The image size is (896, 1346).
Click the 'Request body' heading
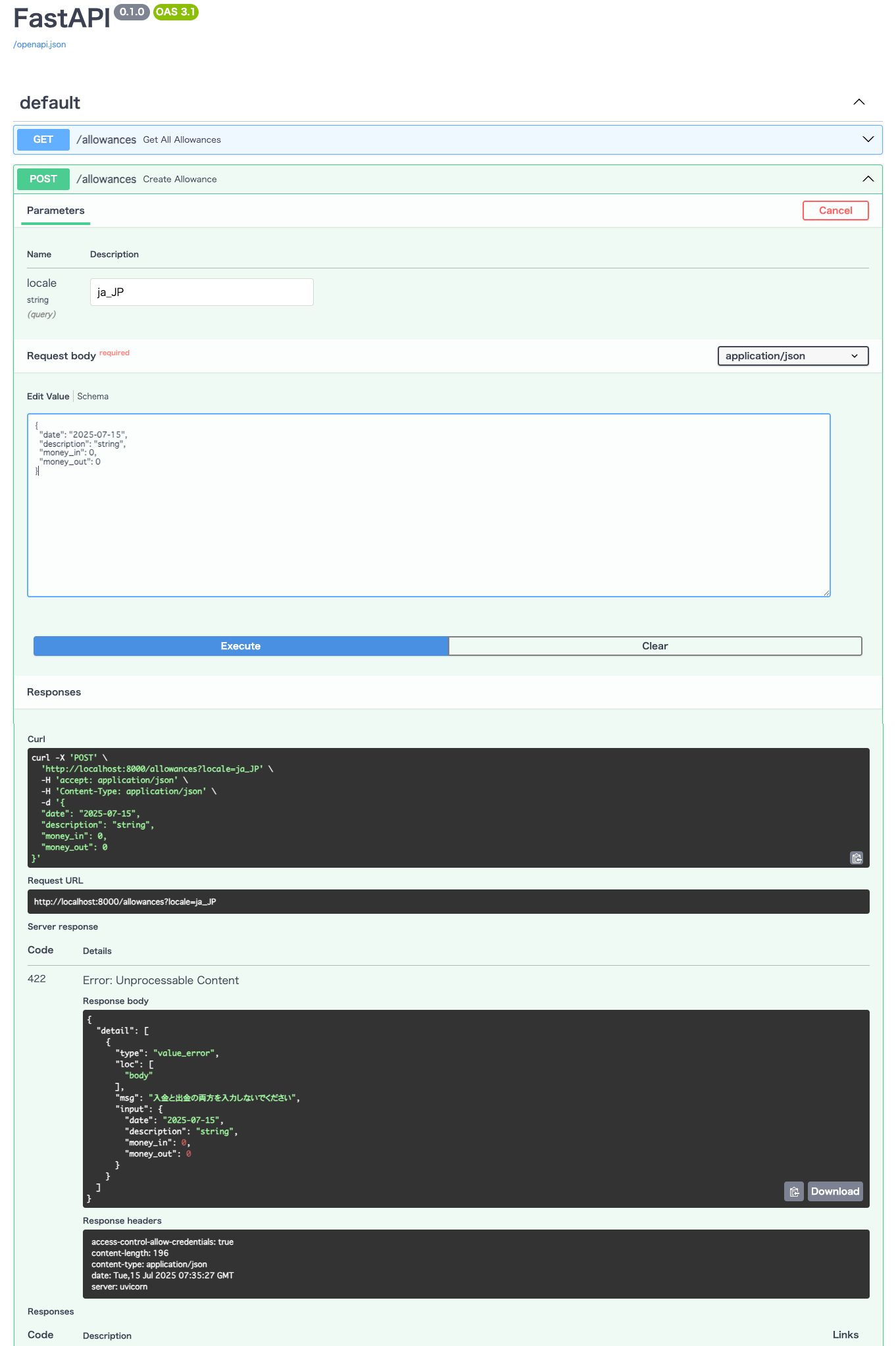point(61,356)
